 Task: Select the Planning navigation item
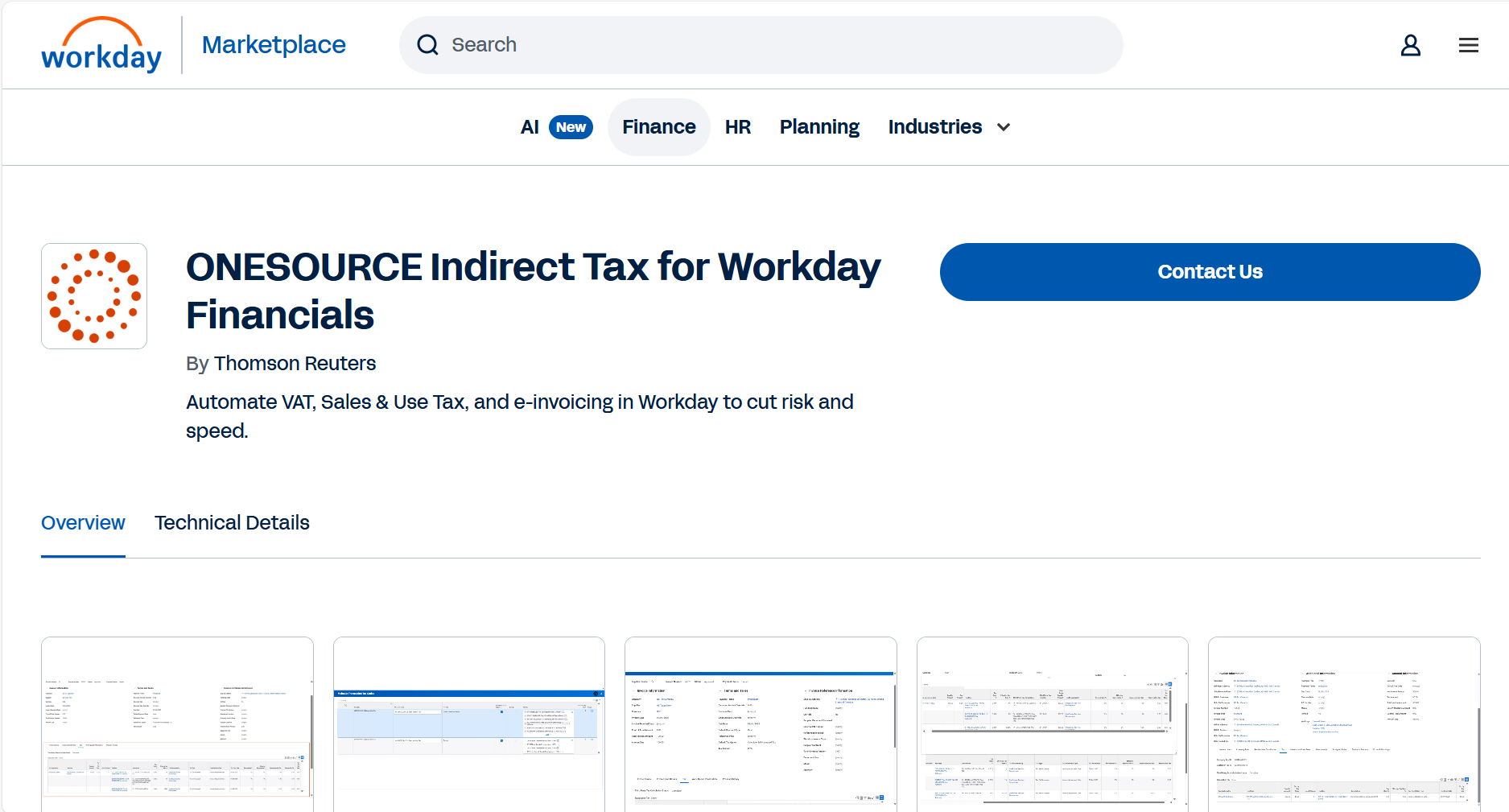[x=818, y=126]
